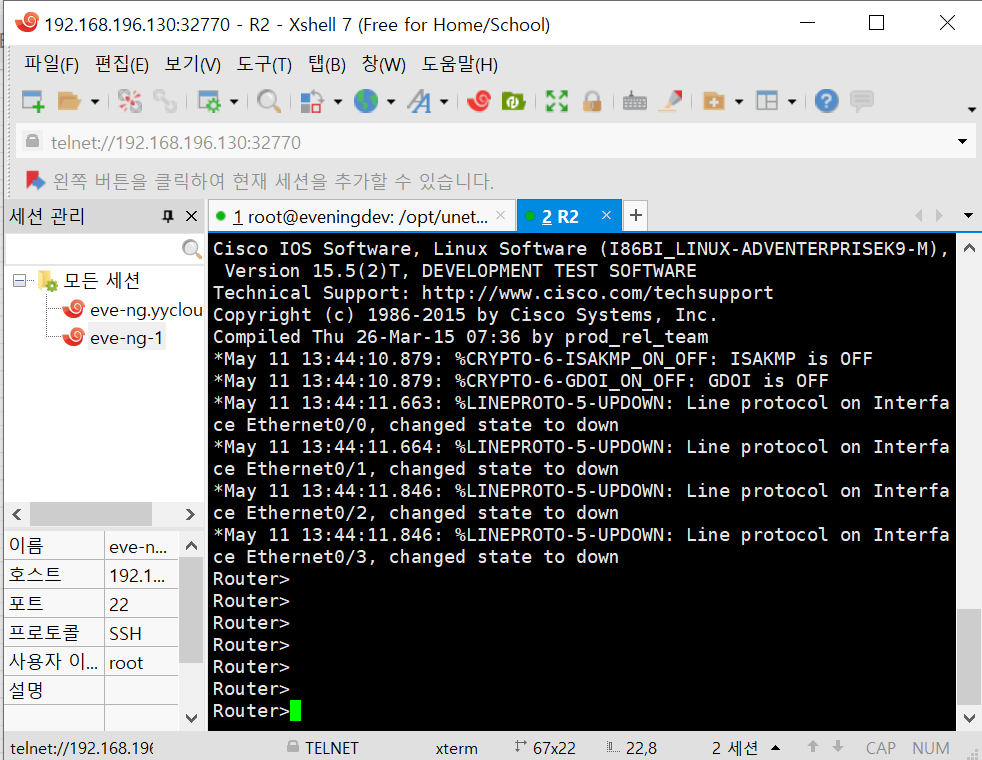
Task: Close the R2 tab
Action: pos(606,215)
